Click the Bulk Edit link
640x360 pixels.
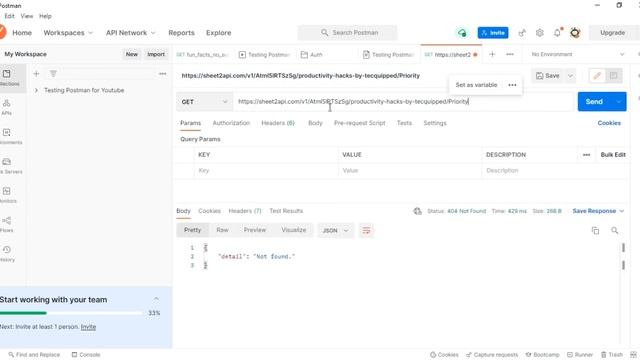click(x=613, y=155)
